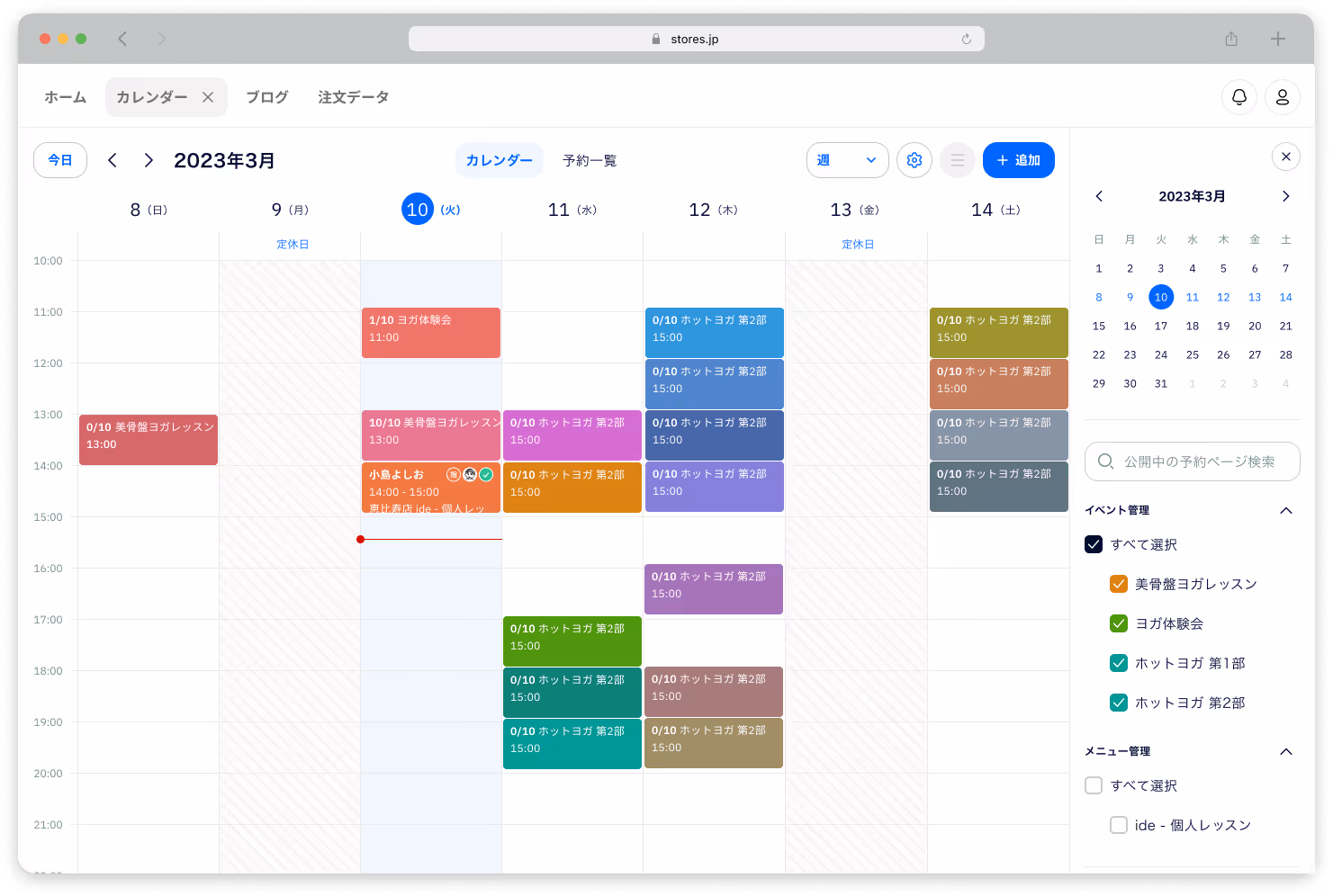
Task: Select day 10 in week header
Action: click(418, 210)
